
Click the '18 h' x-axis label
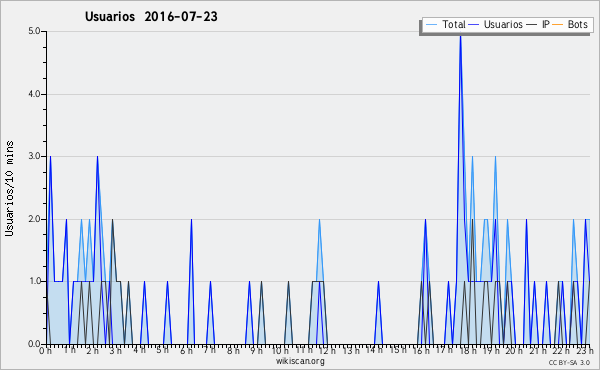click(468, 351)
